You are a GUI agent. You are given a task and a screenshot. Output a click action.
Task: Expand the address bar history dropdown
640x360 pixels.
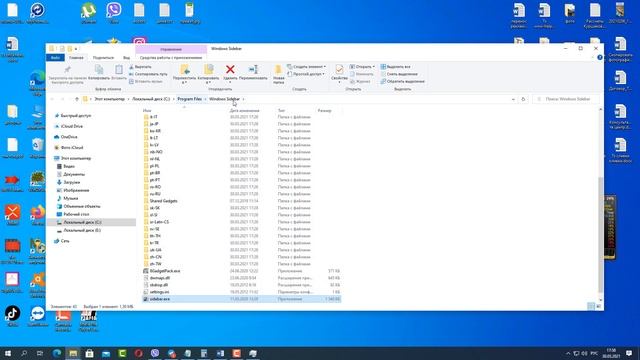click(x=513, y=99)
